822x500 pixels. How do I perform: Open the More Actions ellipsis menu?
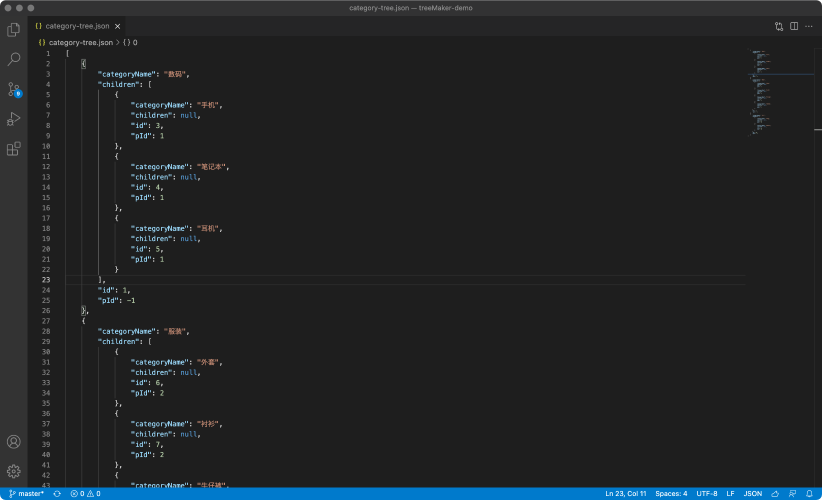pyautogui.click(x=809, y=26)
